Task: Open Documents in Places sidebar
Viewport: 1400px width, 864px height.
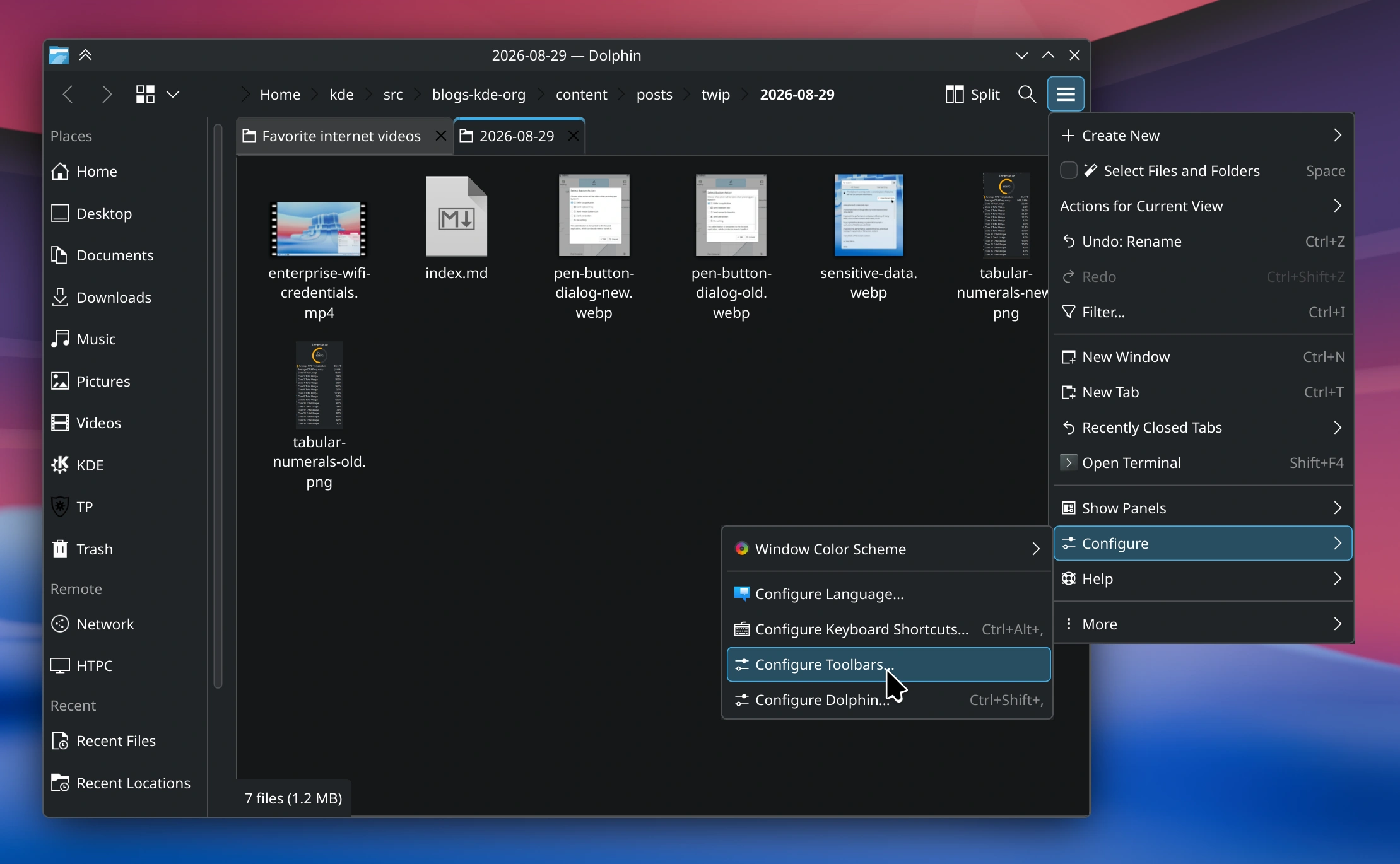Action: pyautogui.click(x=125, y=255)
